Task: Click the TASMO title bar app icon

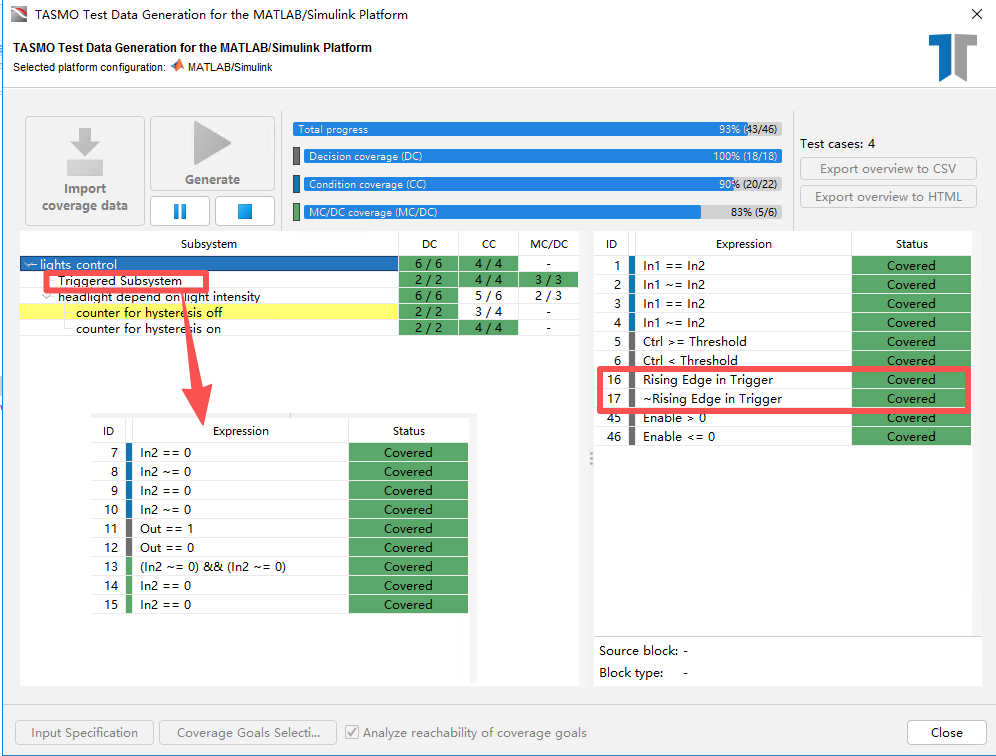Action: pos(18,15)
